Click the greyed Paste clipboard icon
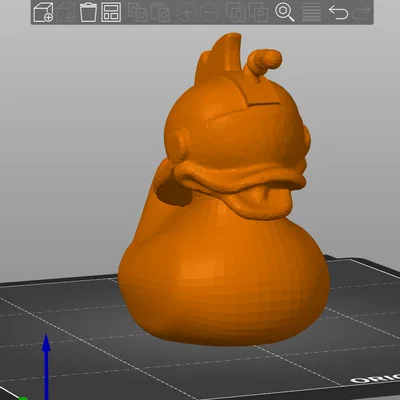This screenshot has width=400, height=400. pyautogui.click(x=160, y=12)
